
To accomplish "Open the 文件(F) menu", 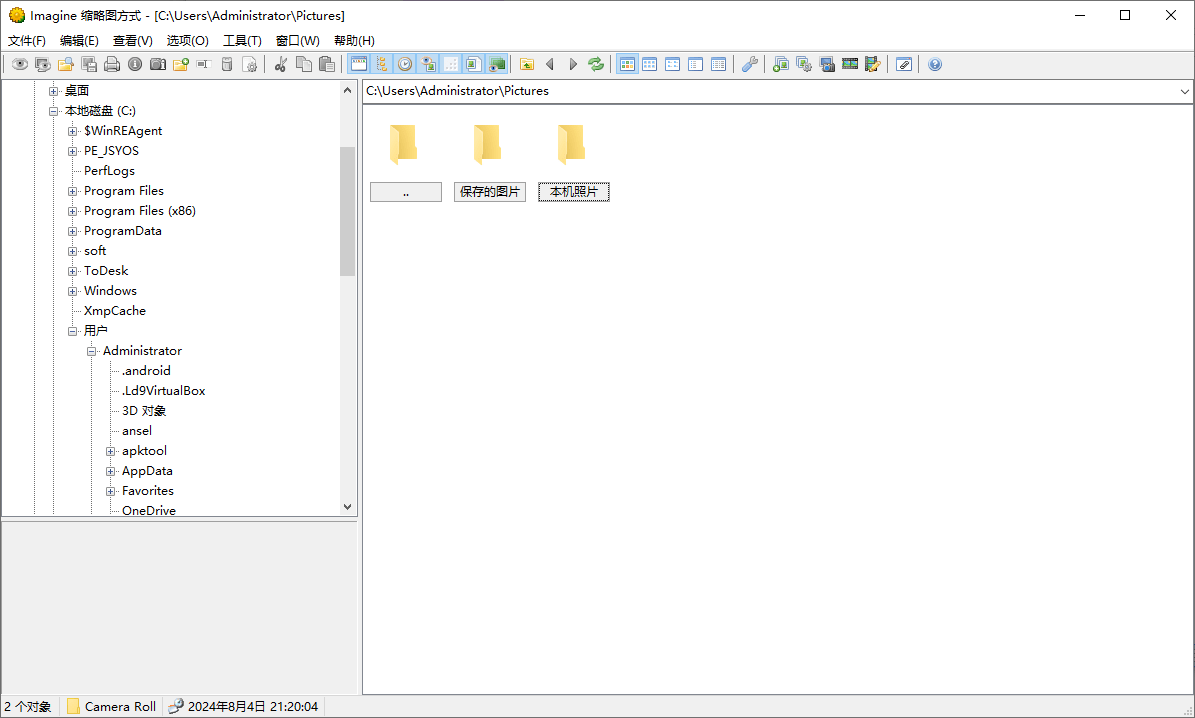I will (x=26, y=40).
